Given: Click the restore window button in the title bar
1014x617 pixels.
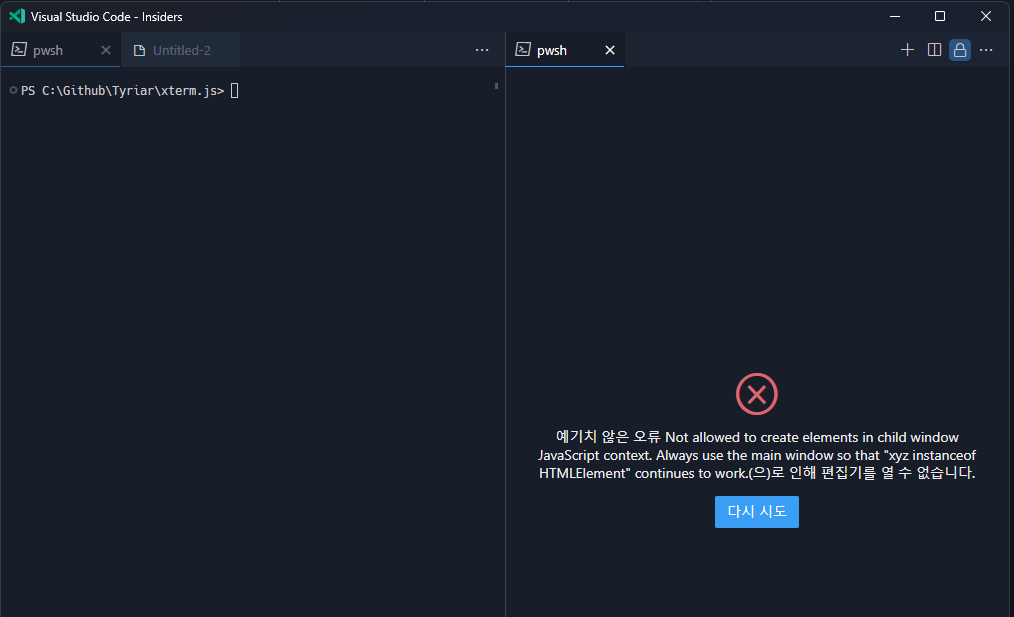Looking at the screenshot, I should coord(939,16).
